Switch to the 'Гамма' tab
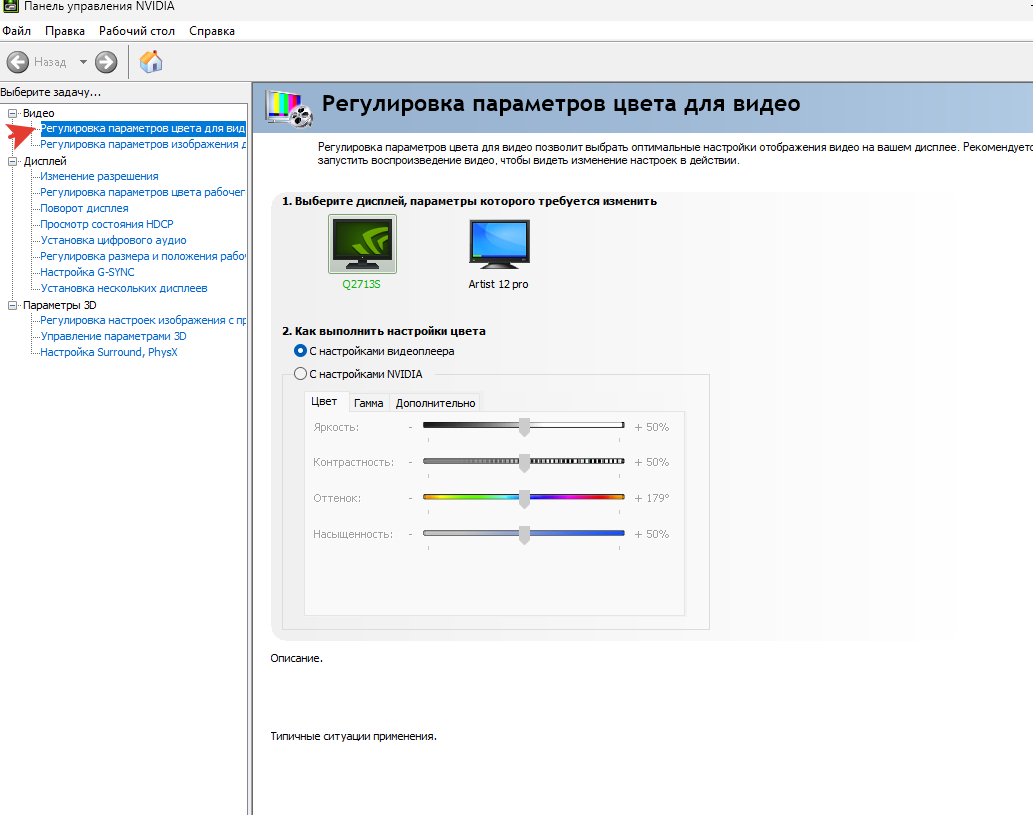 [x=368, y=403]
